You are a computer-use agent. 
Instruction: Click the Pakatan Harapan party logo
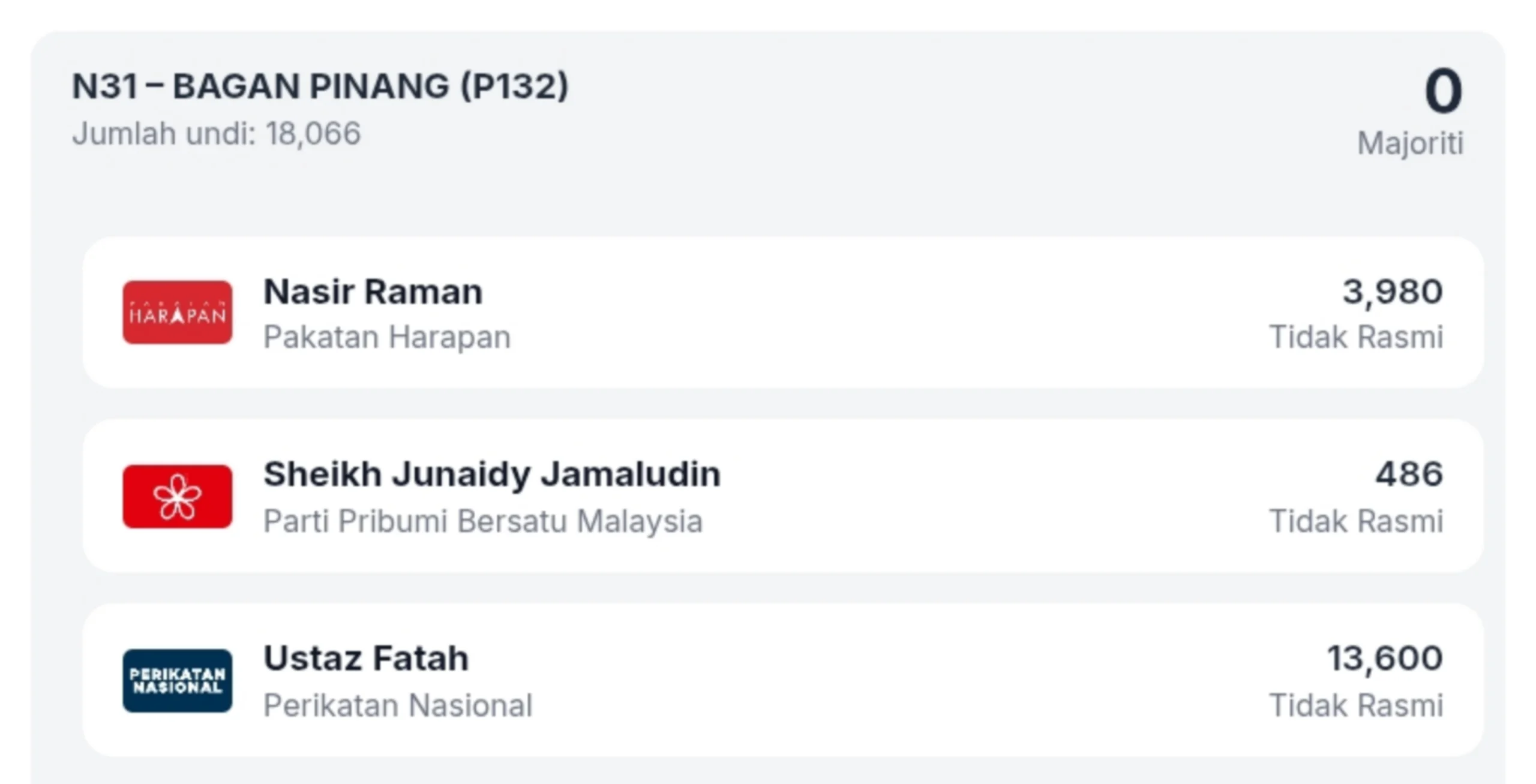click(178, 313)
